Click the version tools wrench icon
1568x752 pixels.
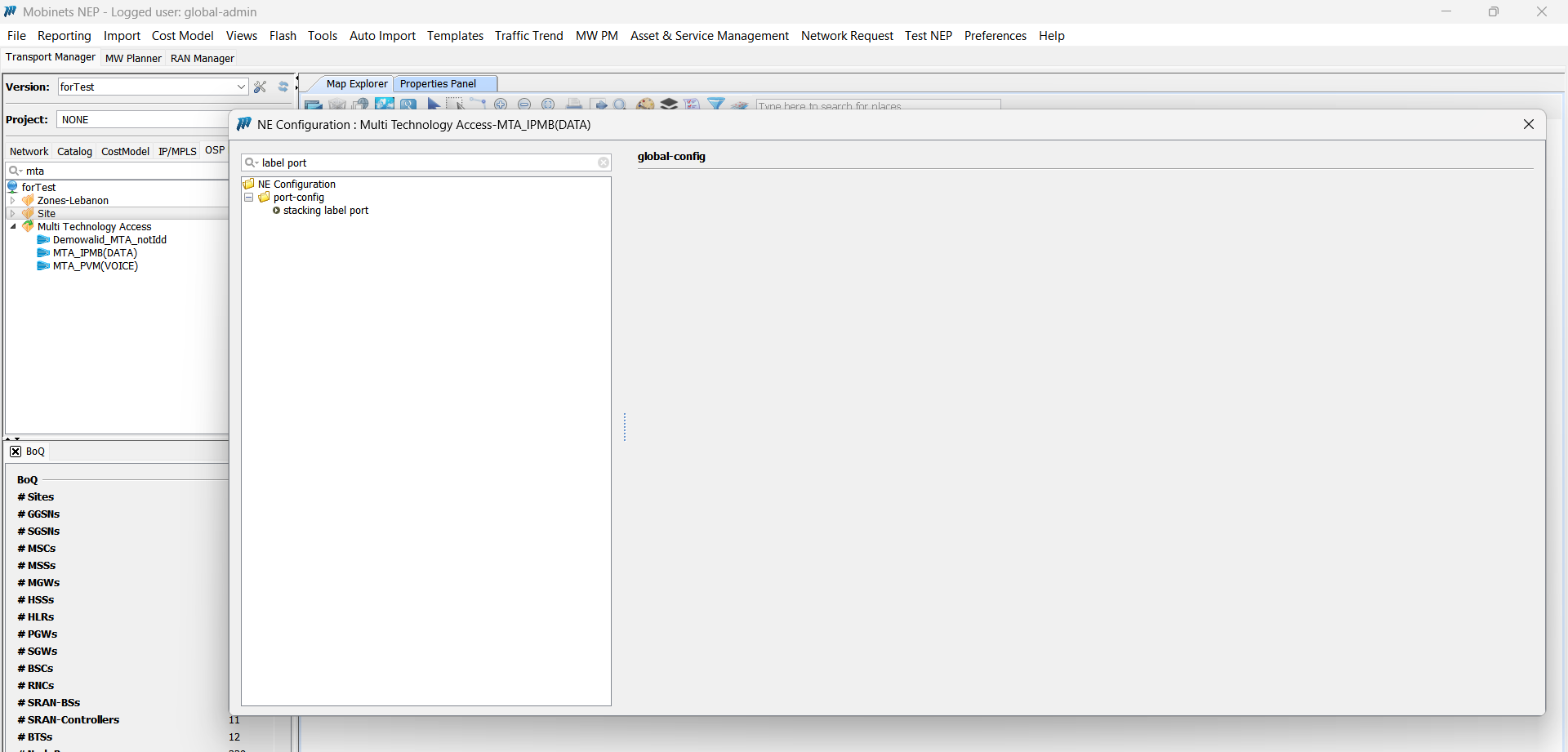point(261,87)
